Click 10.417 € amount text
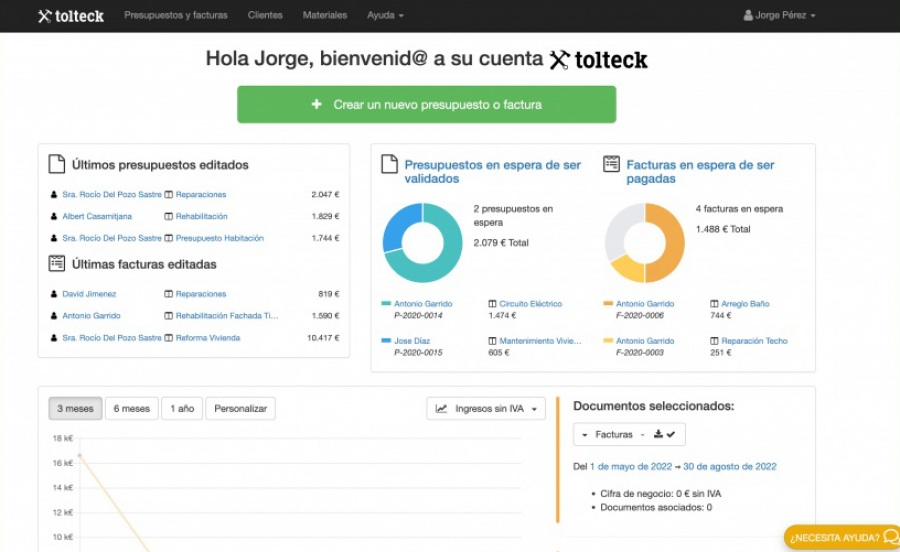Viewport: 900px width, 552px height. pos(323,338)
